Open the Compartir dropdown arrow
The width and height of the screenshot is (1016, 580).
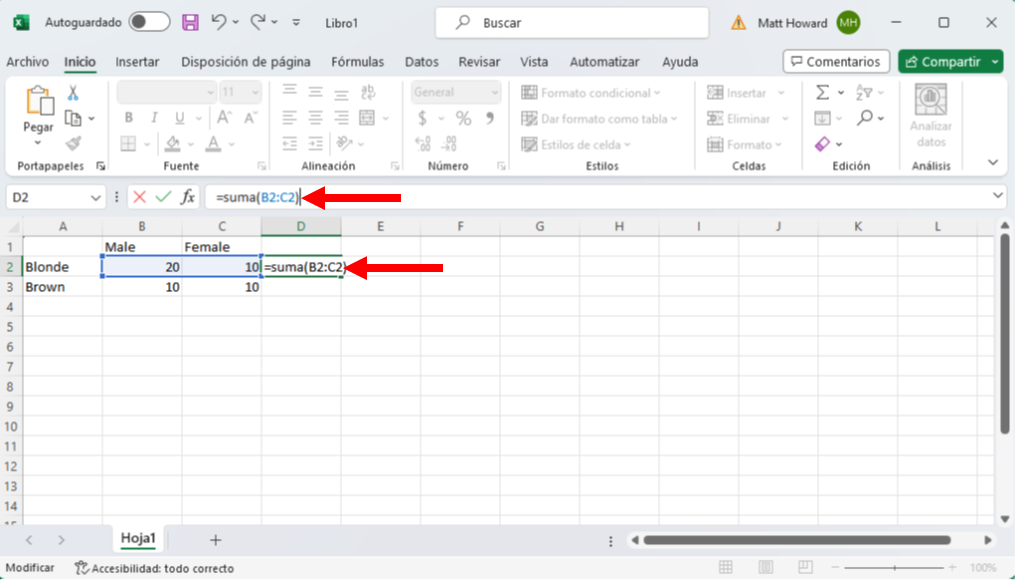995,62
